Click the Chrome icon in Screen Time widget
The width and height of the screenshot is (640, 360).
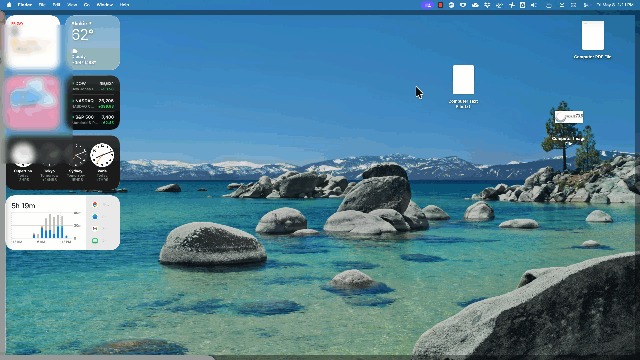(95, 204)
